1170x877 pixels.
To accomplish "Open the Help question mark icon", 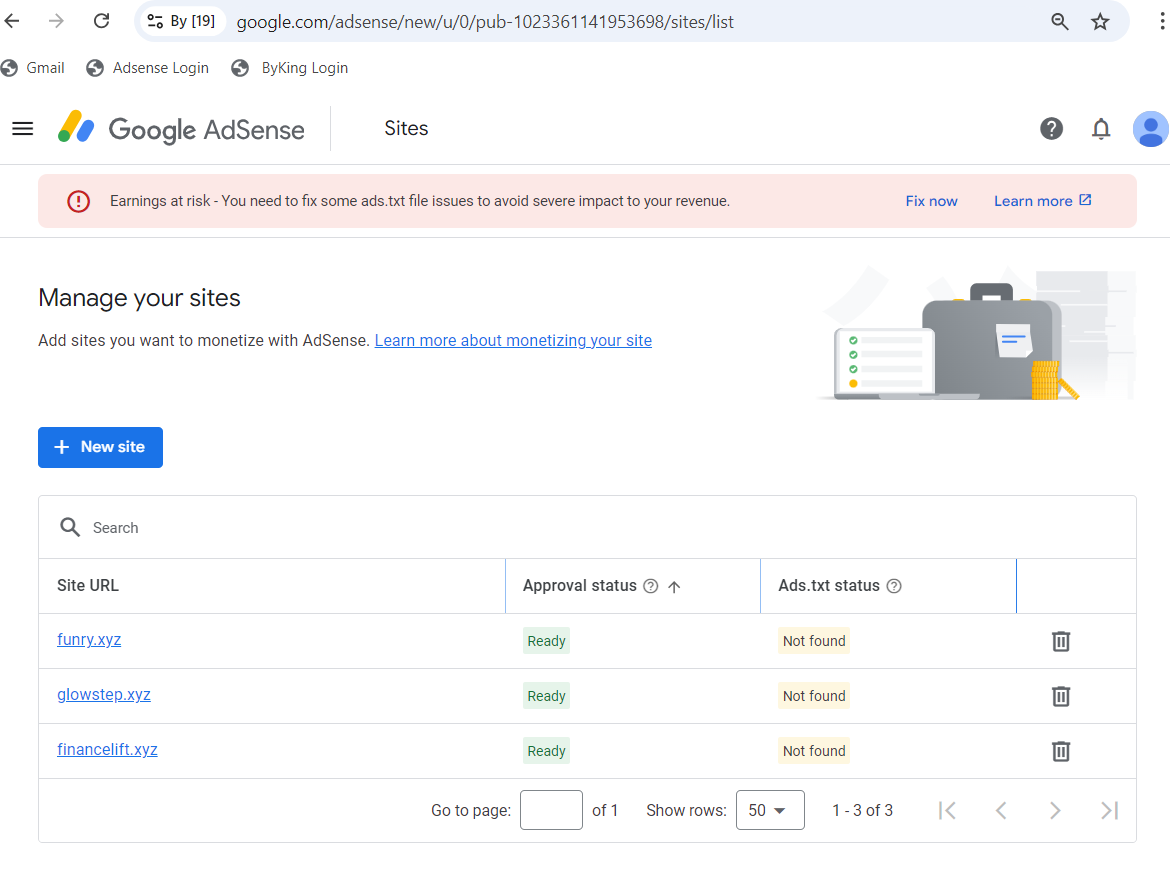I will [x=1051, y=129].
